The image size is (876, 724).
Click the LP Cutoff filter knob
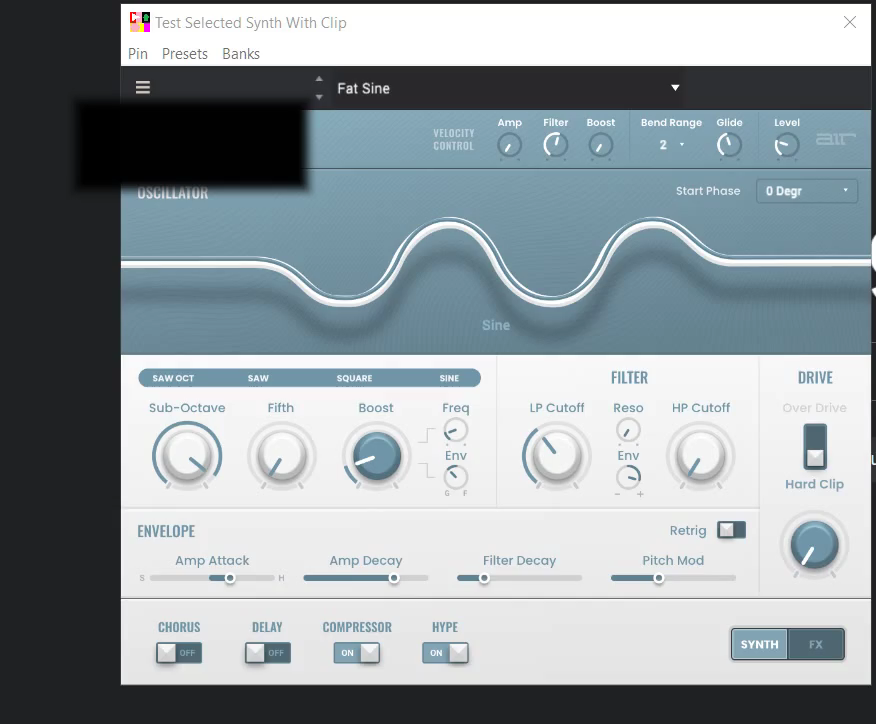click(x=556, y=455)
